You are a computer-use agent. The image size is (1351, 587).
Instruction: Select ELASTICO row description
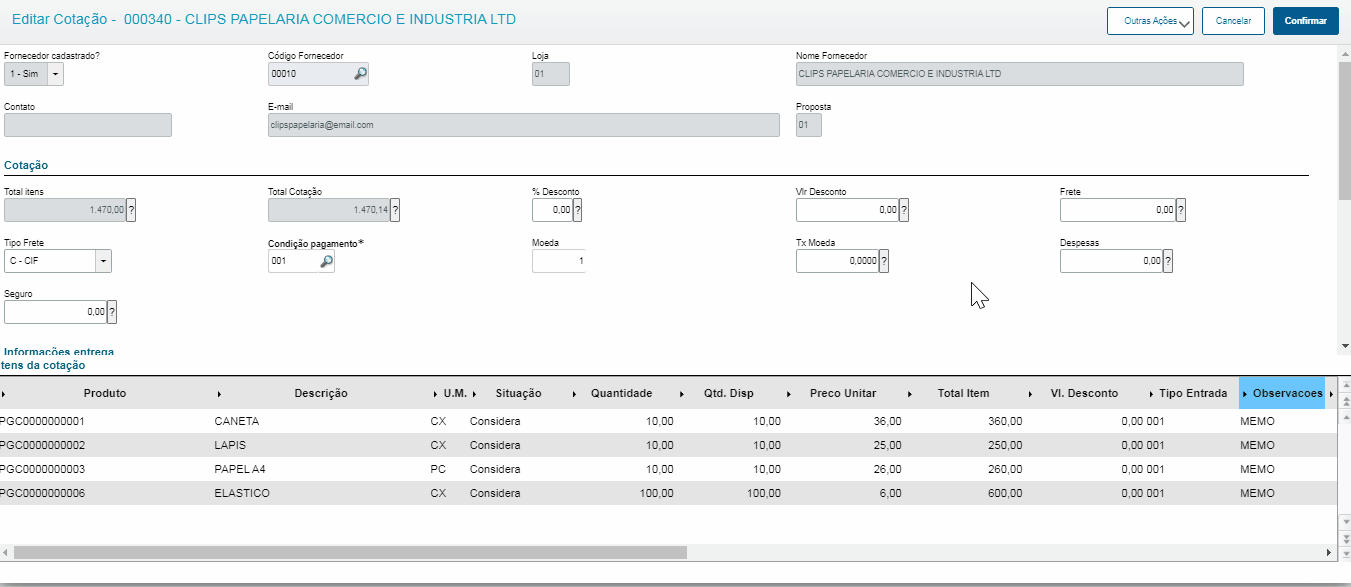[241, 493]
